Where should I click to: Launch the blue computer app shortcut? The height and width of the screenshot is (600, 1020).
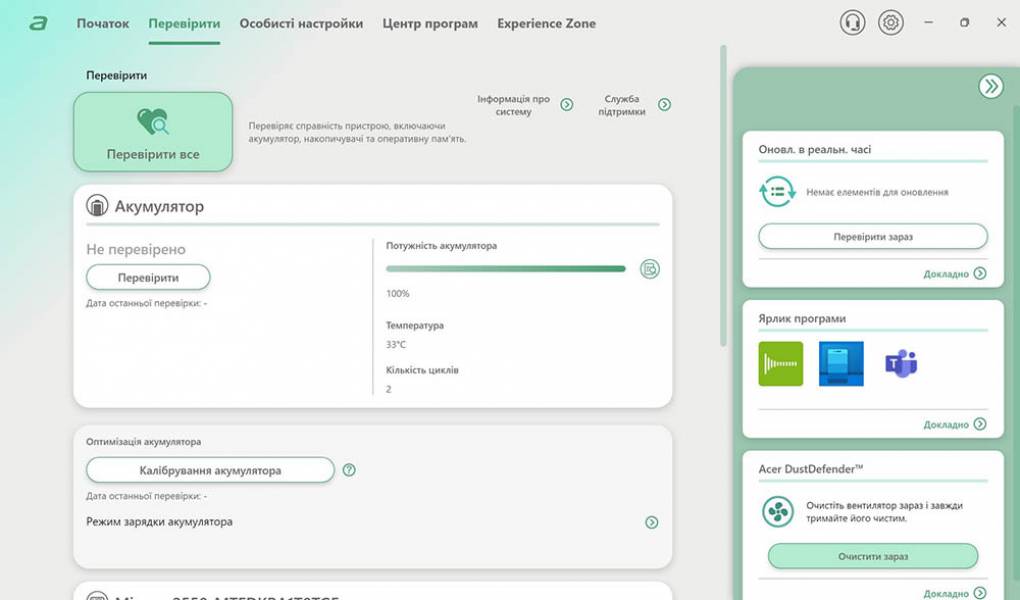(x=840, y=363)
